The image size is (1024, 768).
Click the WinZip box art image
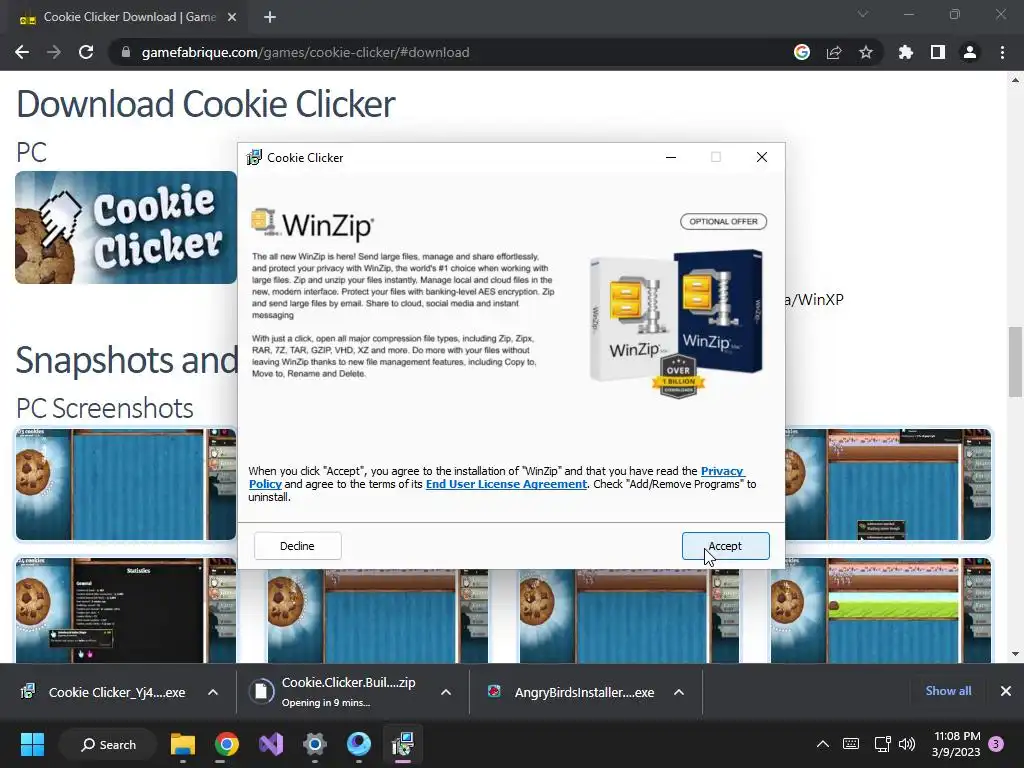pos(677,323)
